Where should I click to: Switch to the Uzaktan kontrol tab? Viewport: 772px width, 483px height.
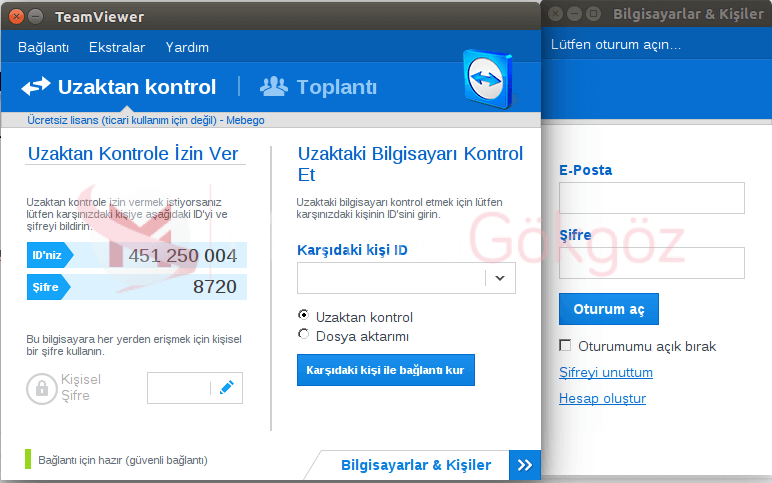(x=119, y=87)
